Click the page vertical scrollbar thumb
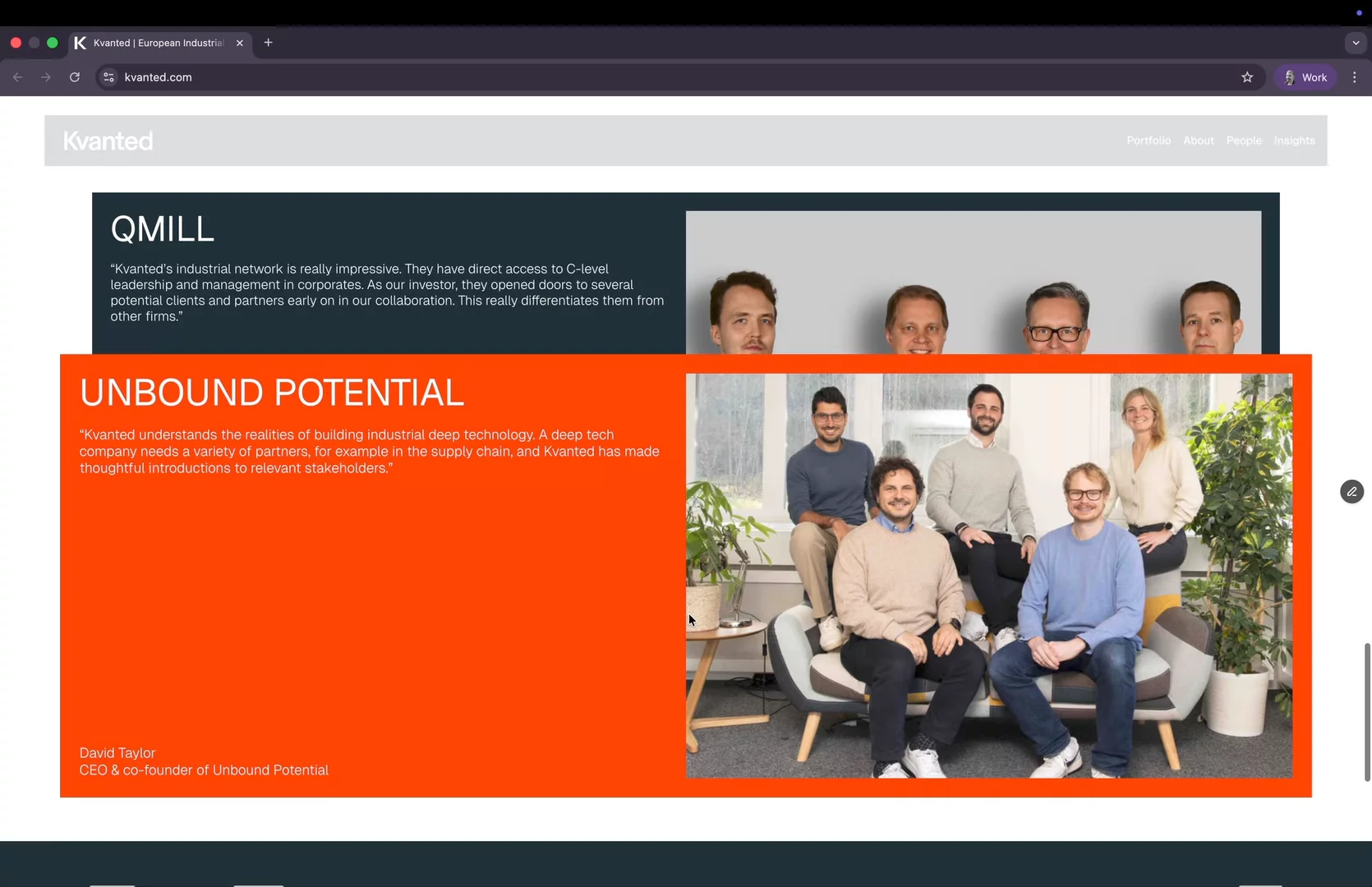Screen dimensions: 1372x887 (1367, 712)
